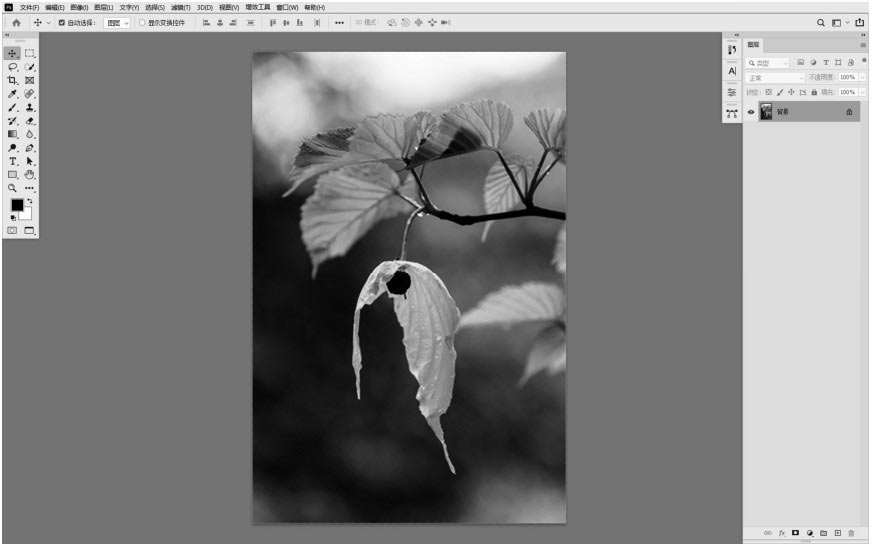The image size is (872, 544).
Task: Toggle the type layer filter icon
Action: (x=826, y=63)
